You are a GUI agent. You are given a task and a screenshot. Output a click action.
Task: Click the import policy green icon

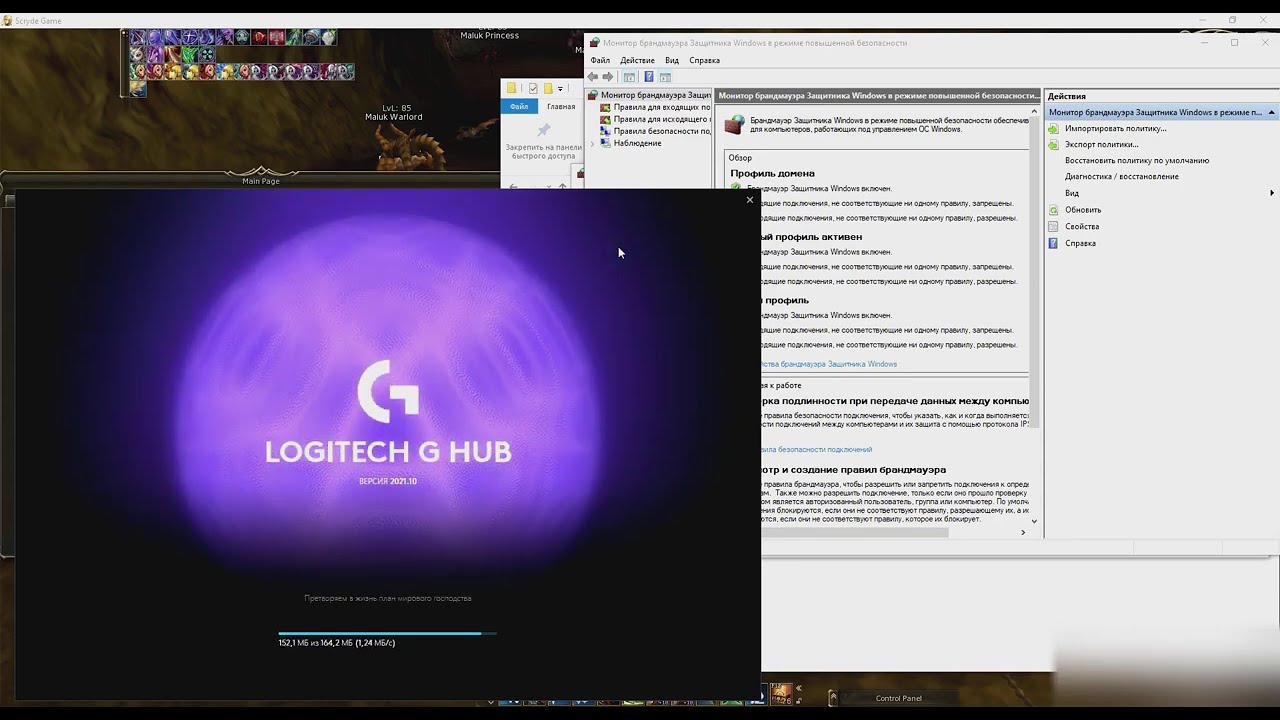tap(1053, 128)
